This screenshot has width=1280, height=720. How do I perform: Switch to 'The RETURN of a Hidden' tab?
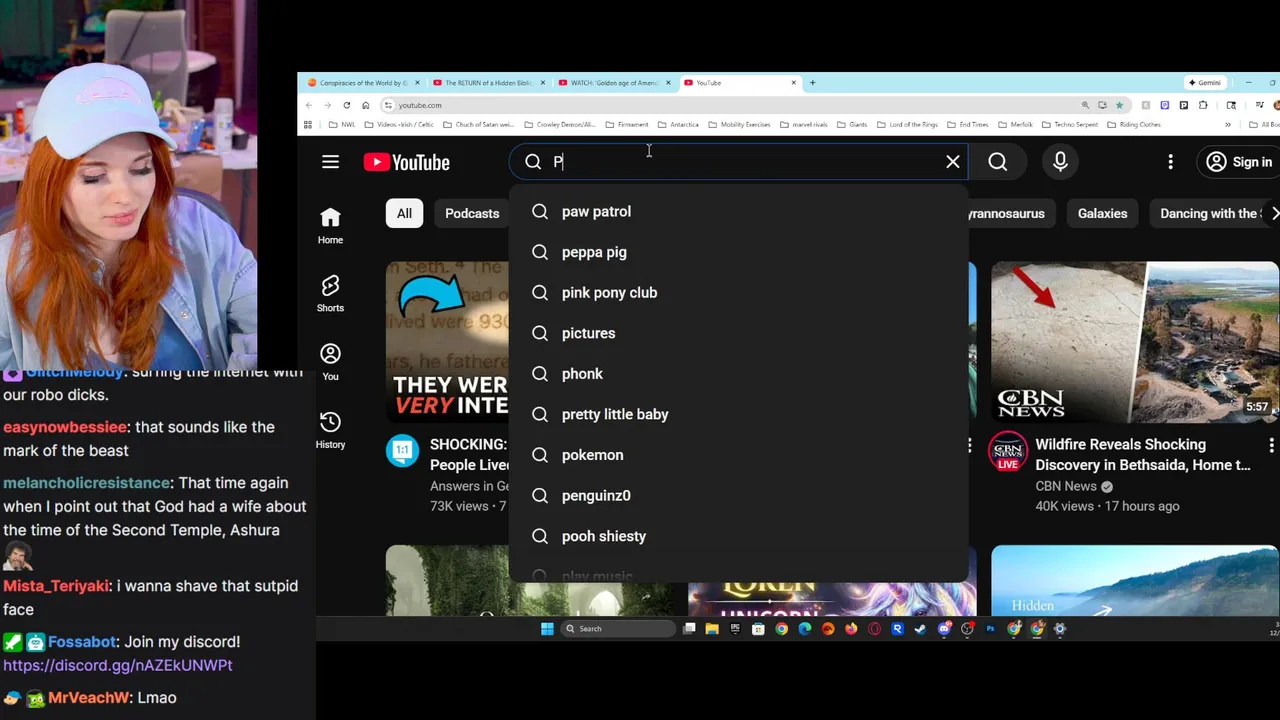tap(488, 83)
